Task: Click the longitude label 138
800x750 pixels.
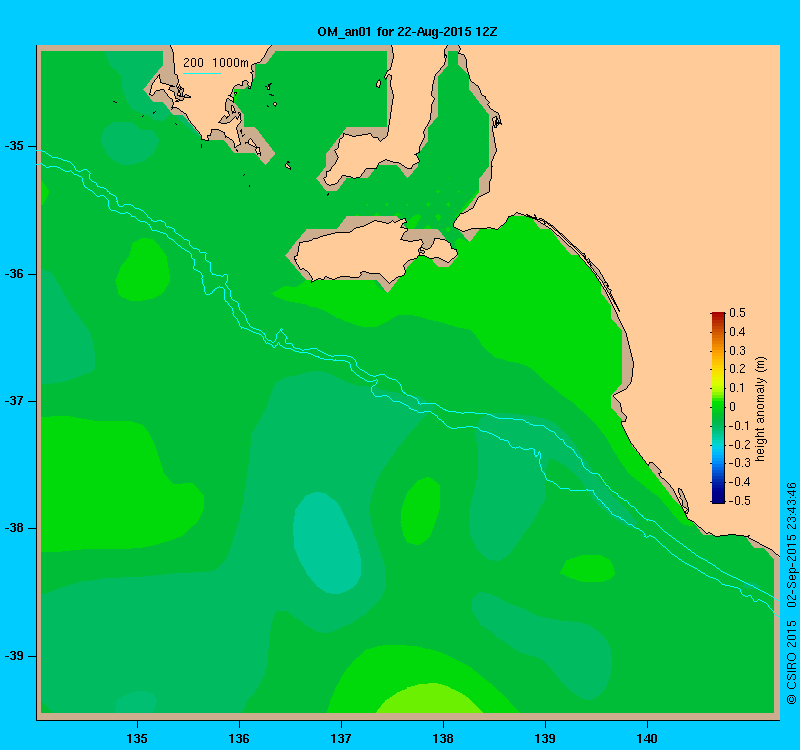Action: tap(443, 738)
